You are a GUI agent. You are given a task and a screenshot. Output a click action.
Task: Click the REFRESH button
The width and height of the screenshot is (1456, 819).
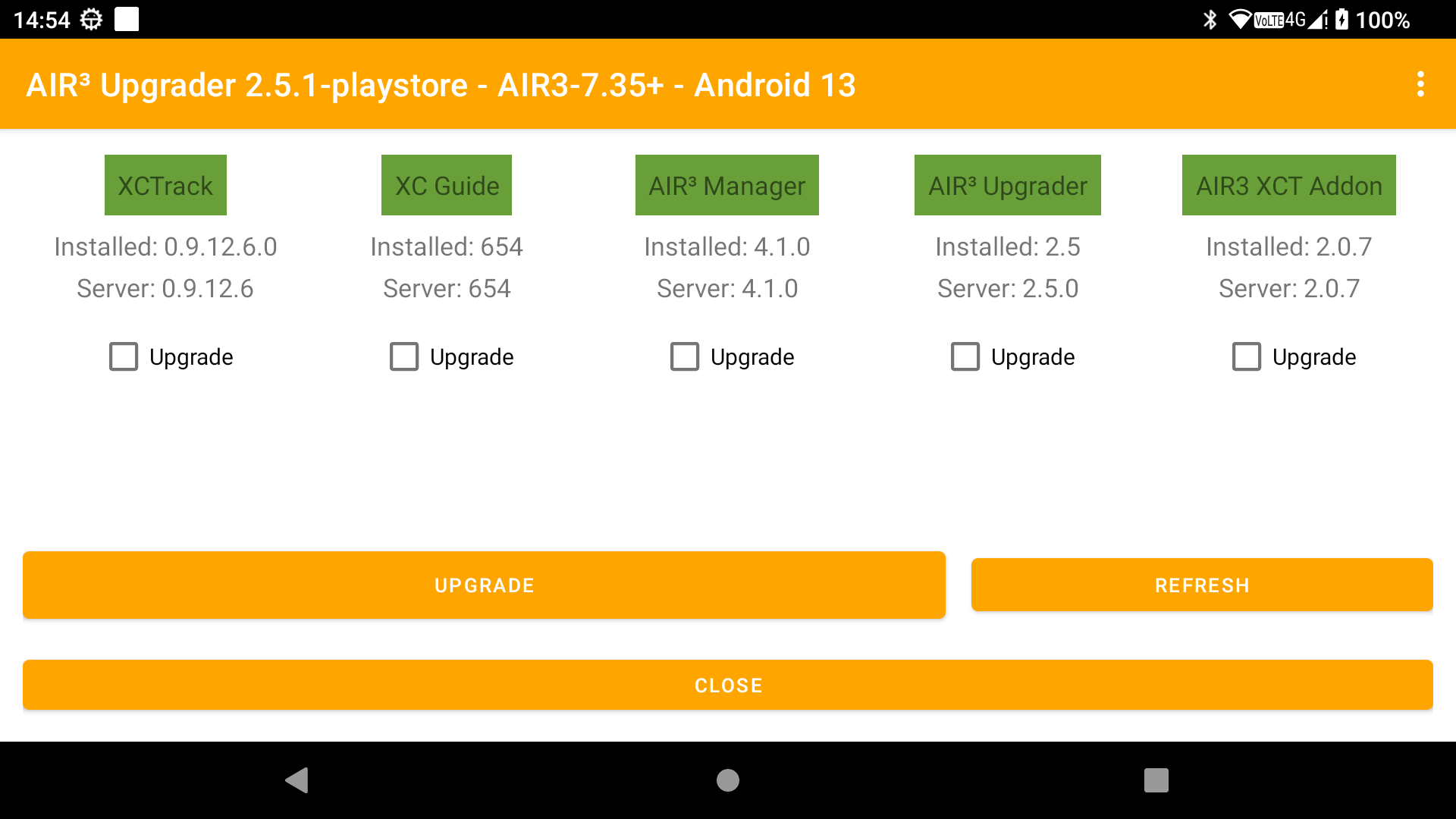coord(1202,585)
